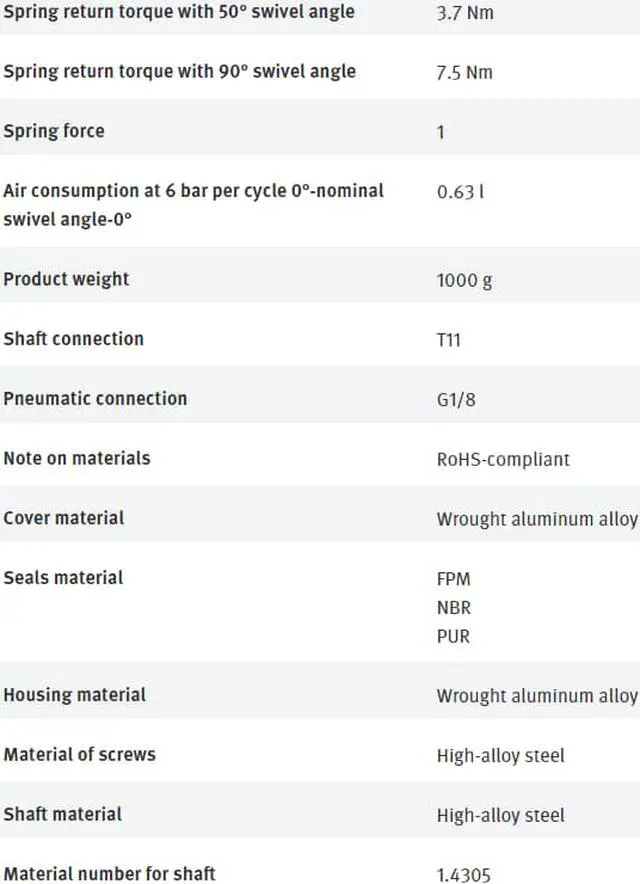This screenshot has width=640, height=884.
Task: Click the Product weight label
Action: tap(66, 279)
